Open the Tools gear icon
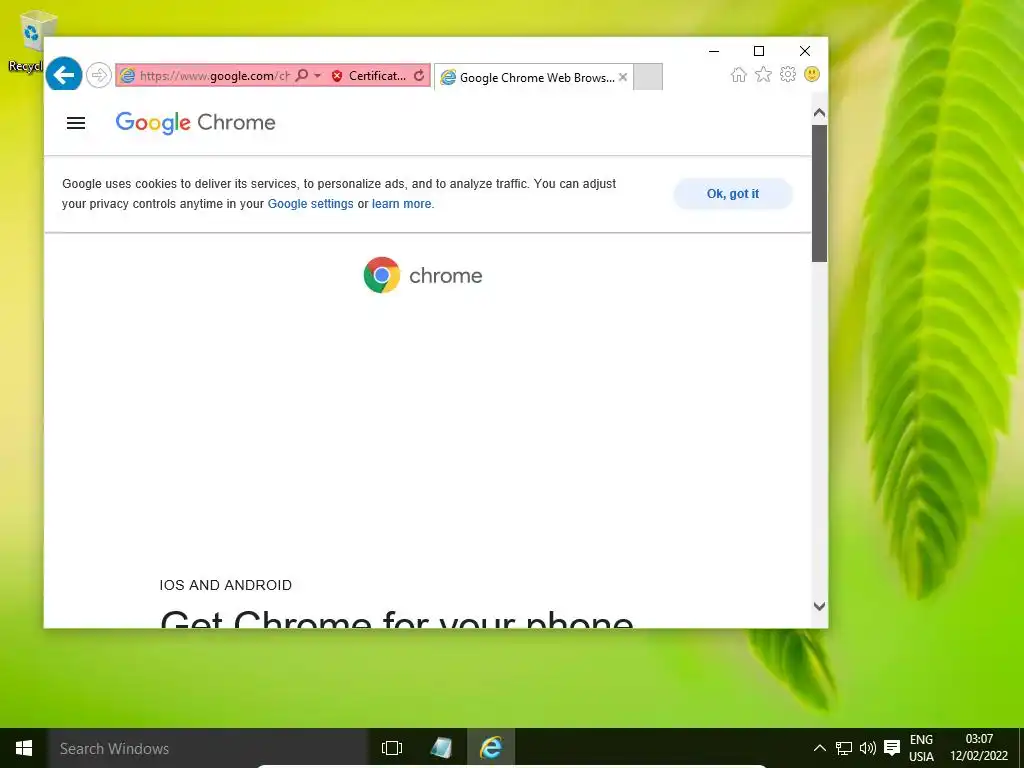Screen dimensions: 1024x768 788,74
